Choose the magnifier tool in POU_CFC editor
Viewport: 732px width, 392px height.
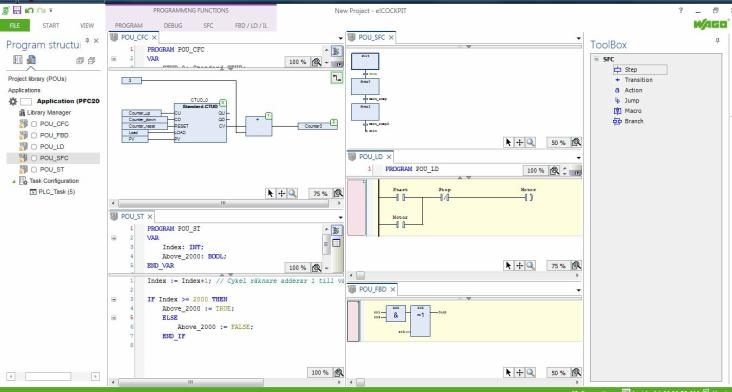pyautogui.click(x=292, y=193)
